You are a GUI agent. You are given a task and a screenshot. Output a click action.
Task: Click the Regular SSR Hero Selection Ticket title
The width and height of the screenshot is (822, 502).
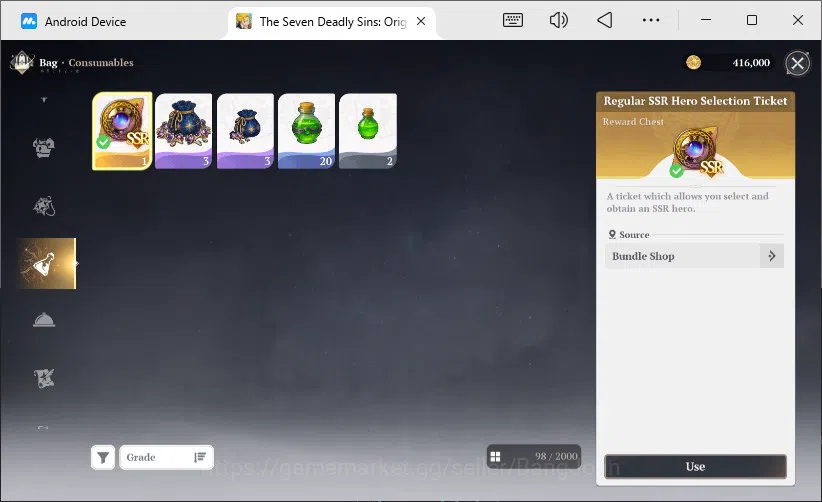[x=695, y=101]
